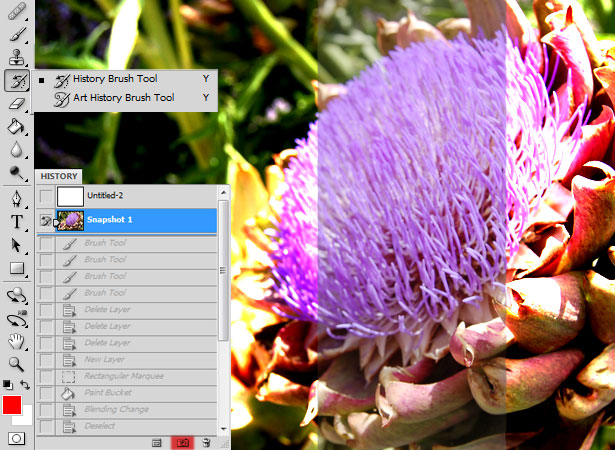Select the 3D Orbit camera tool
Viewport: 615px width, 450px height.
pos(16,319)
